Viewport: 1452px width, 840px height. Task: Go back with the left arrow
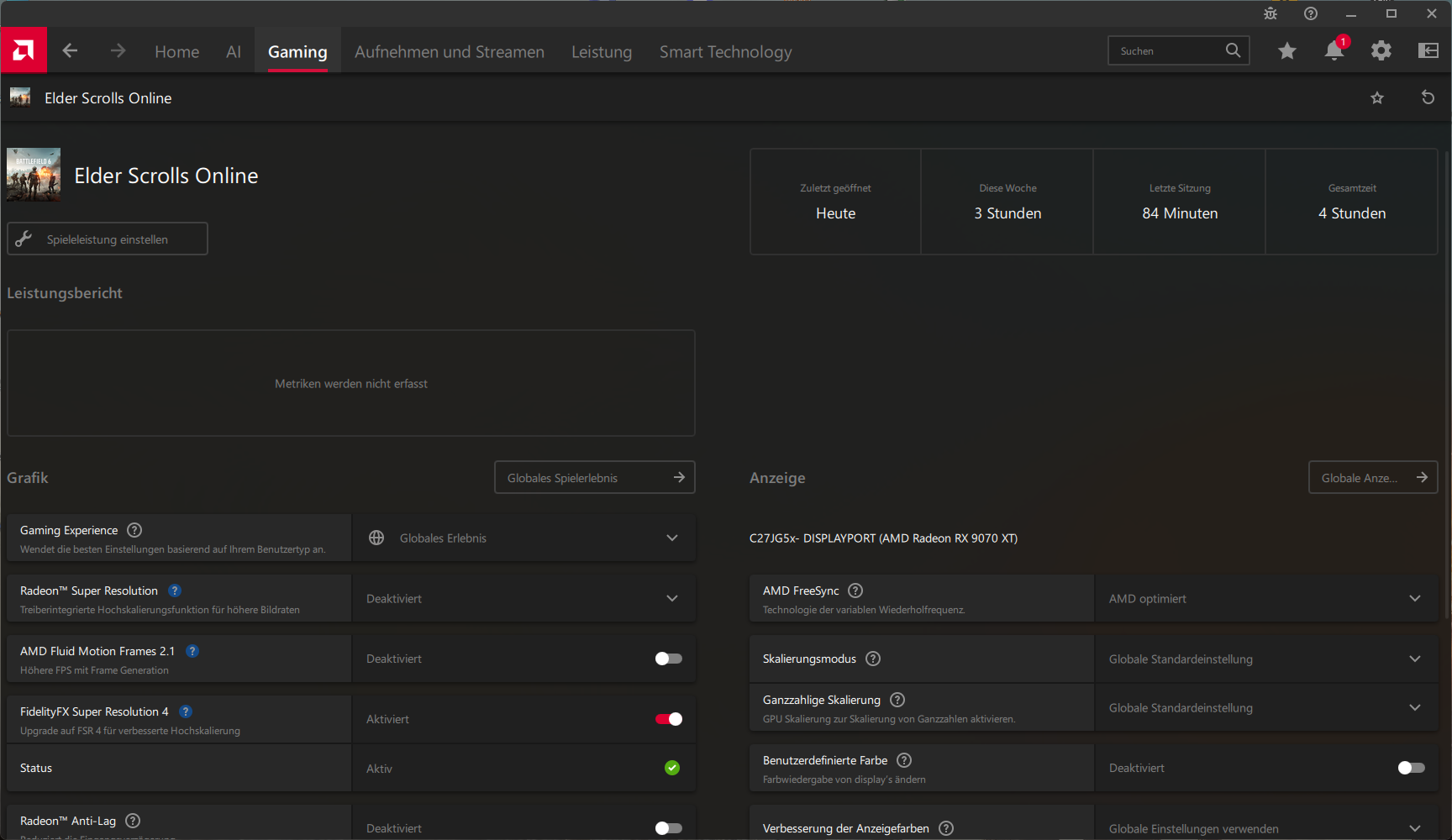70,51
